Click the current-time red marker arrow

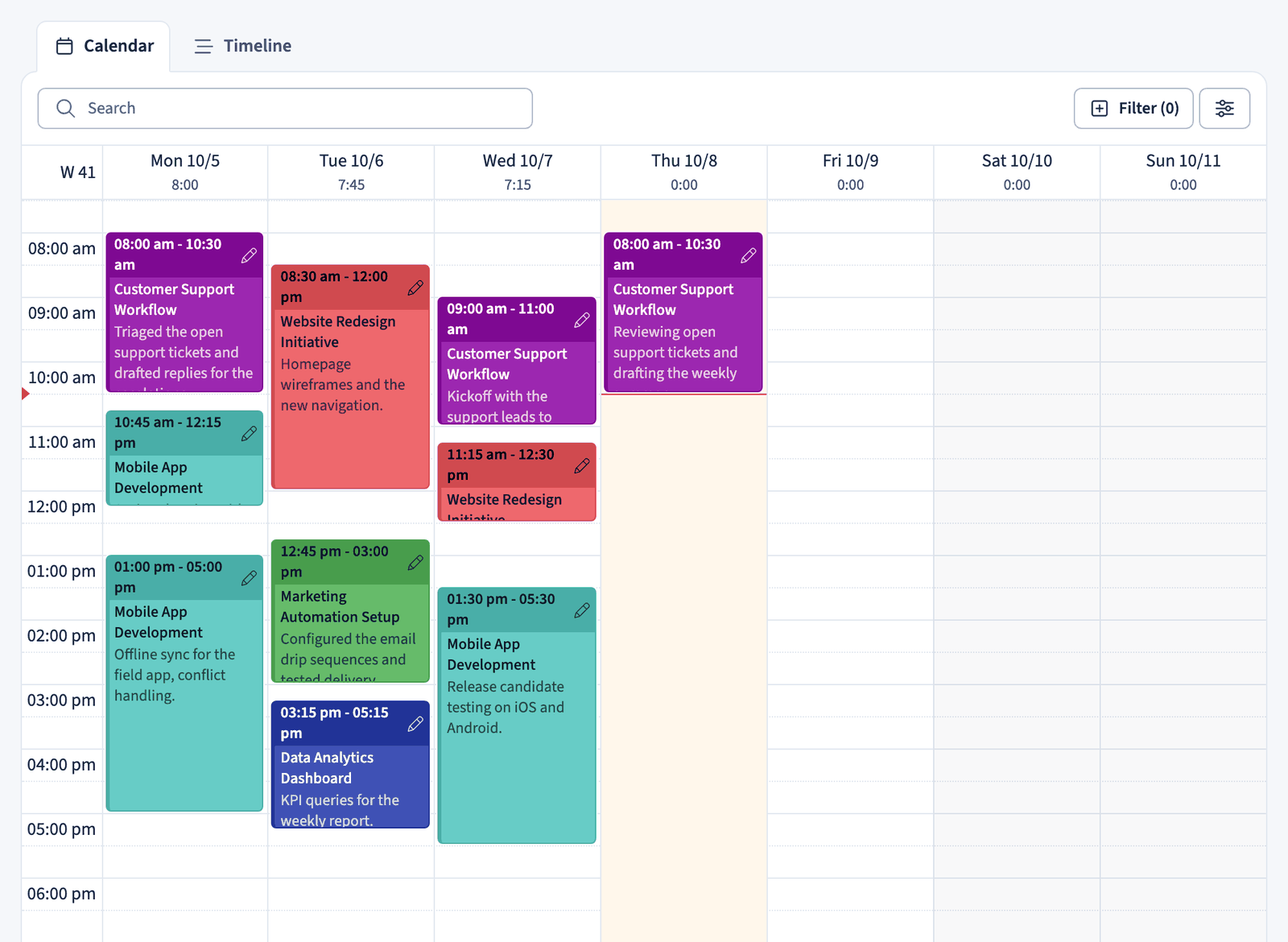[x=26, y=394]
